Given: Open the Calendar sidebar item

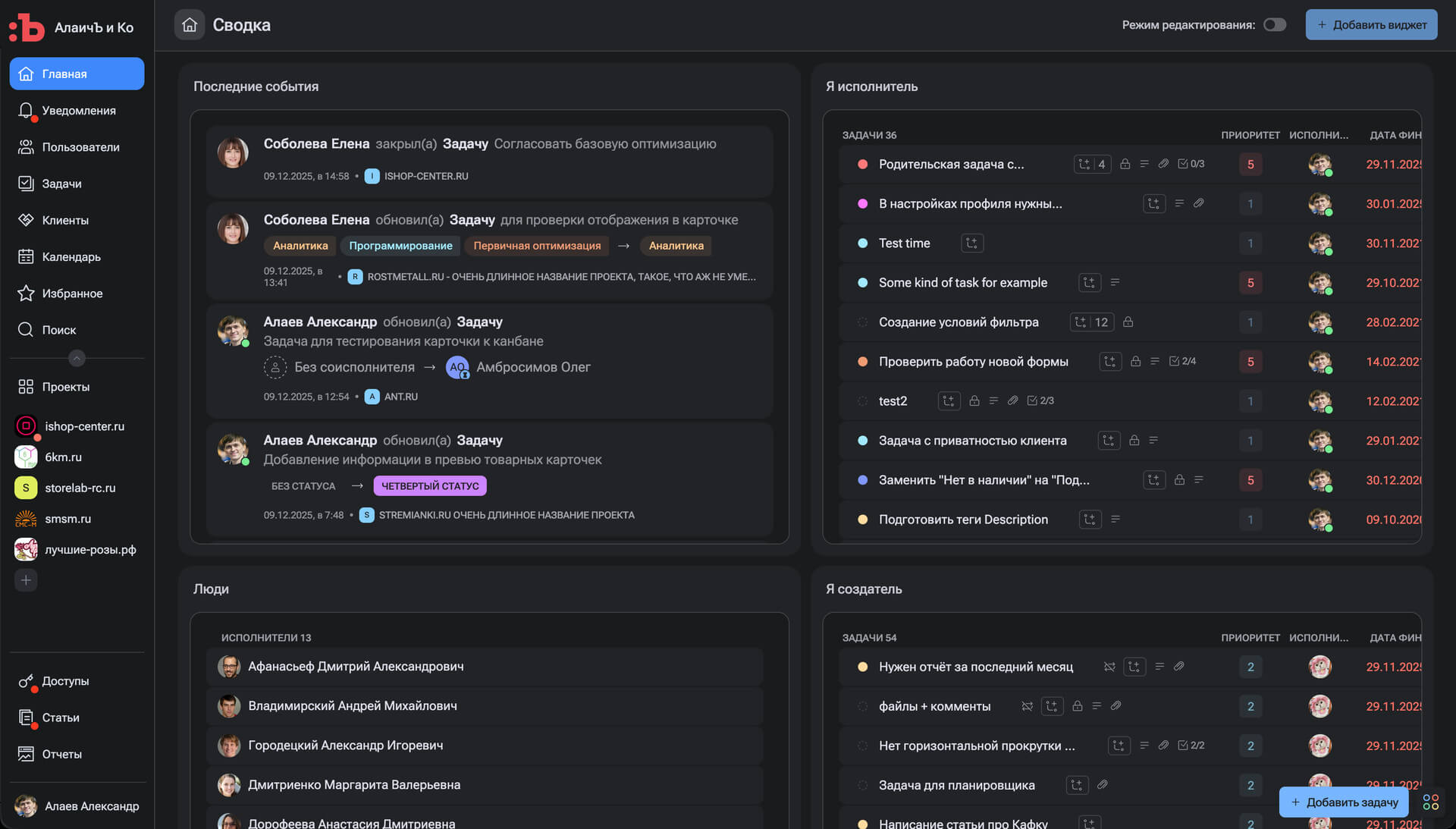Looking at the screenshot, I should point(71,257).
